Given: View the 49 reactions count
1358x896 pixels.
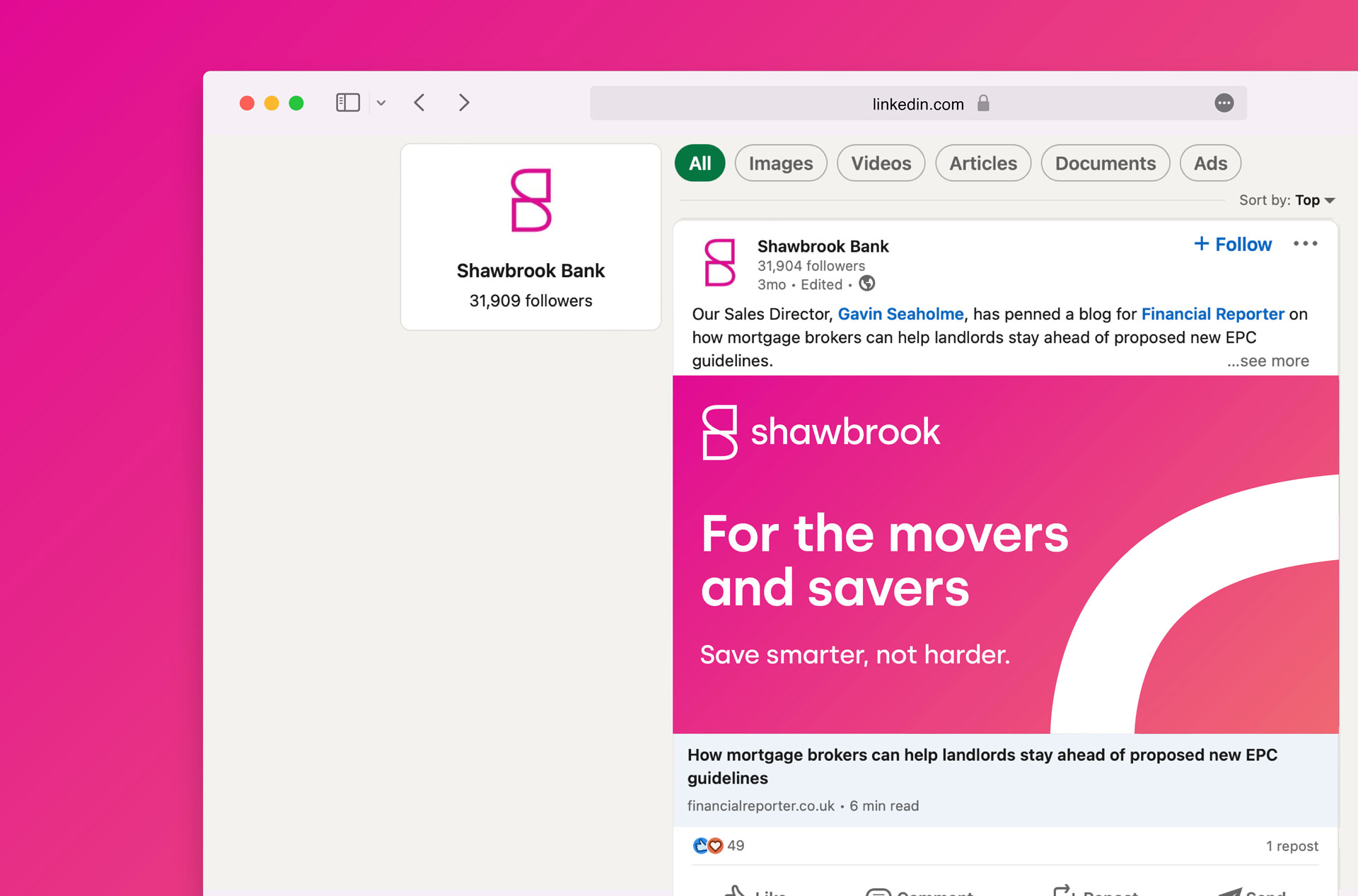Looking at the screenshot, I should 736,846.
